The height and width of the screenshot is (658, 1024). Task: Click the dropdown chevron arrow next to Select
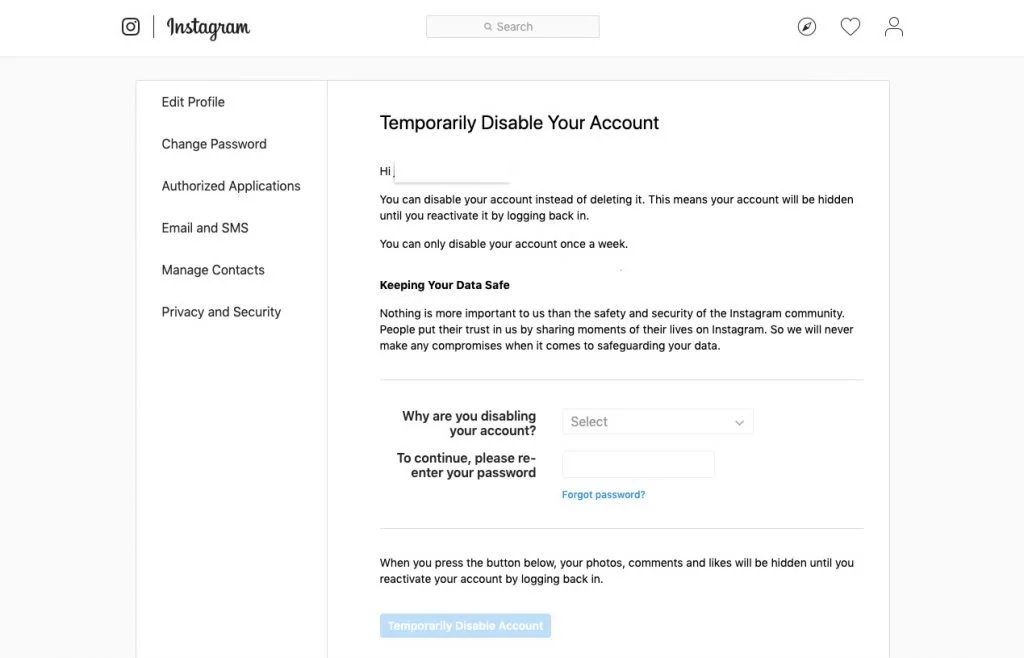739,423
